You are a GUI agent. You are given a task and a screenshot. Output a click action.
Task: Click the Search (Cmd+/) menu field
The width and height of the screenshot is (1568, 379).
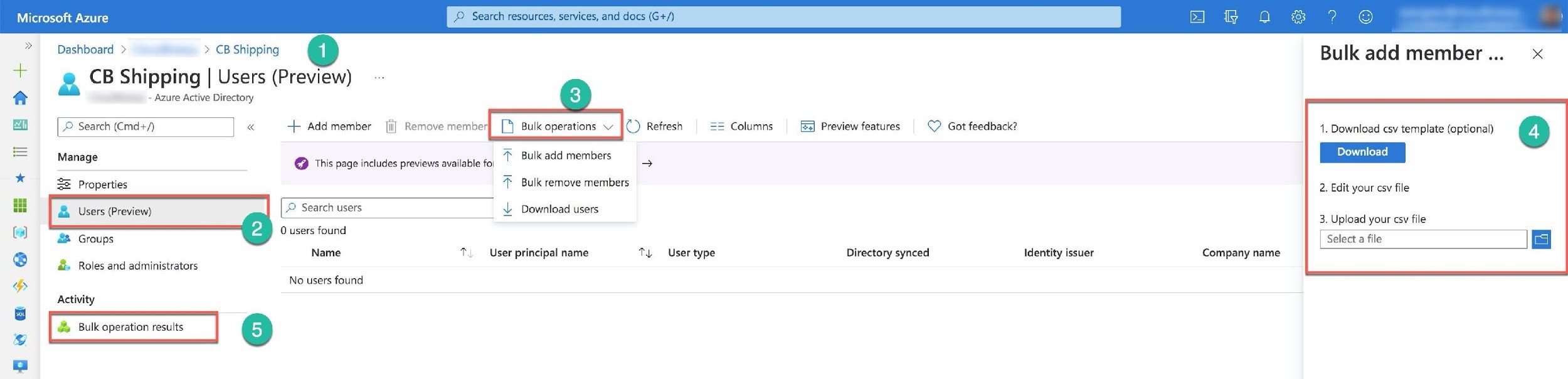[x=146, y=127]
